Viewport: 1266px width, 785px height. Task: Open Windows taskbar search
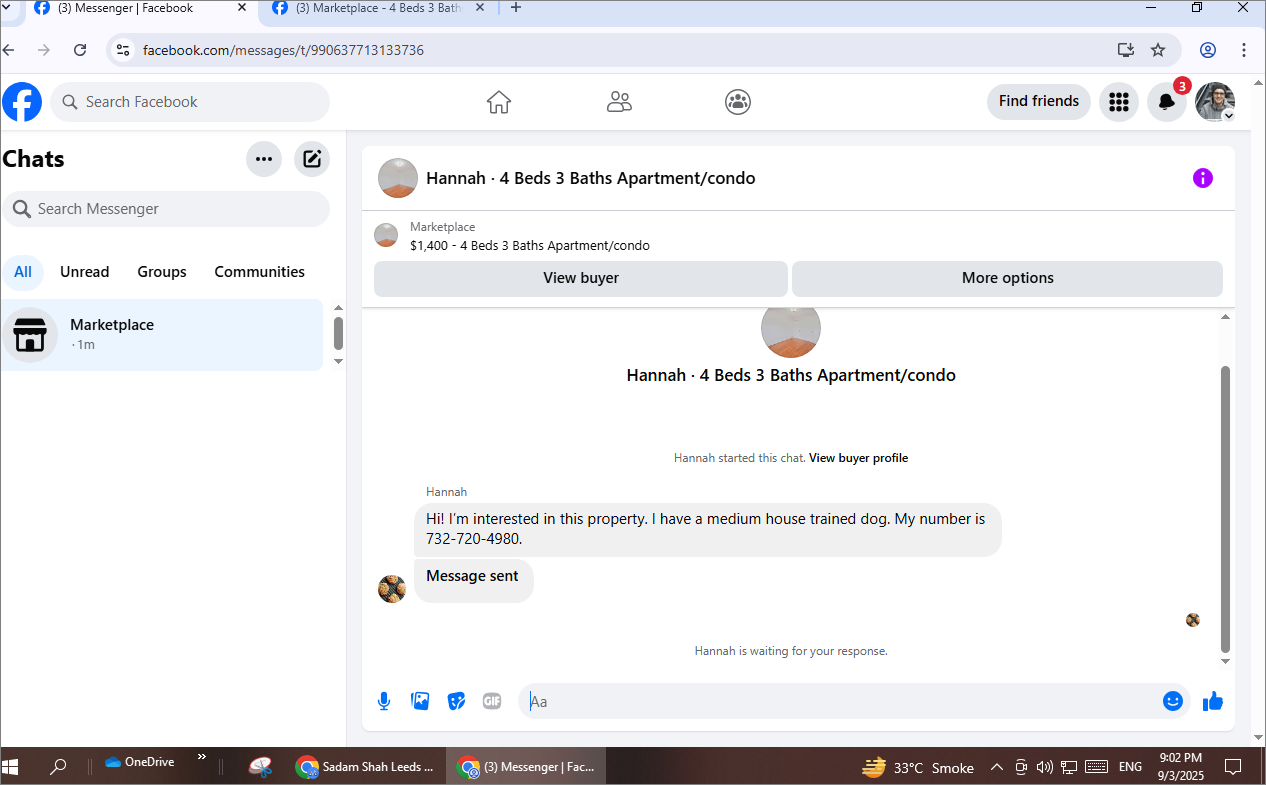[58, 767]
